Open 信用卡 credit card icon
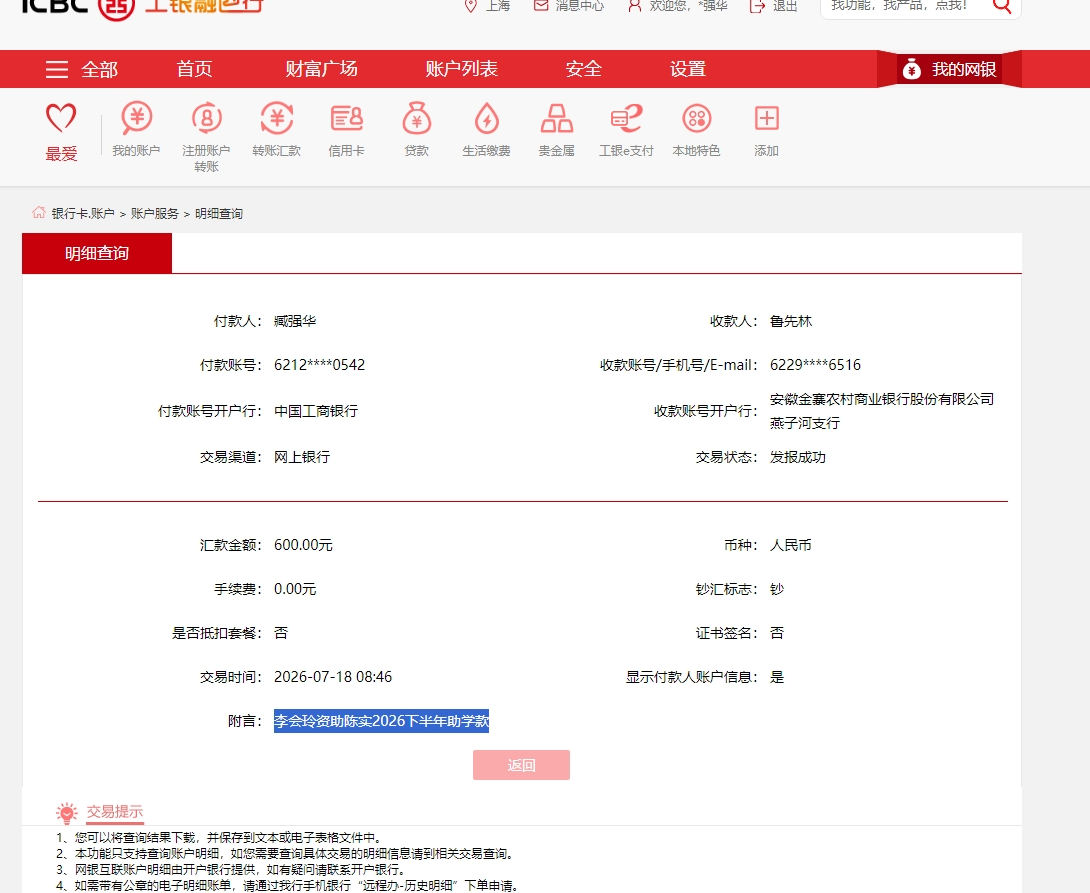1090x893 pixels. pos(346,118)
